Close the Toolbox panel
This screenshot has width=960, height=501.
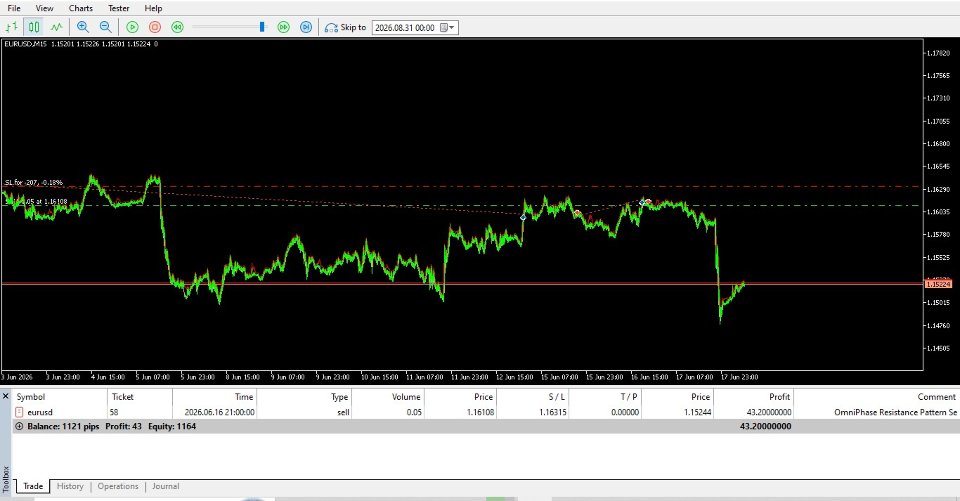click(6, 396)
